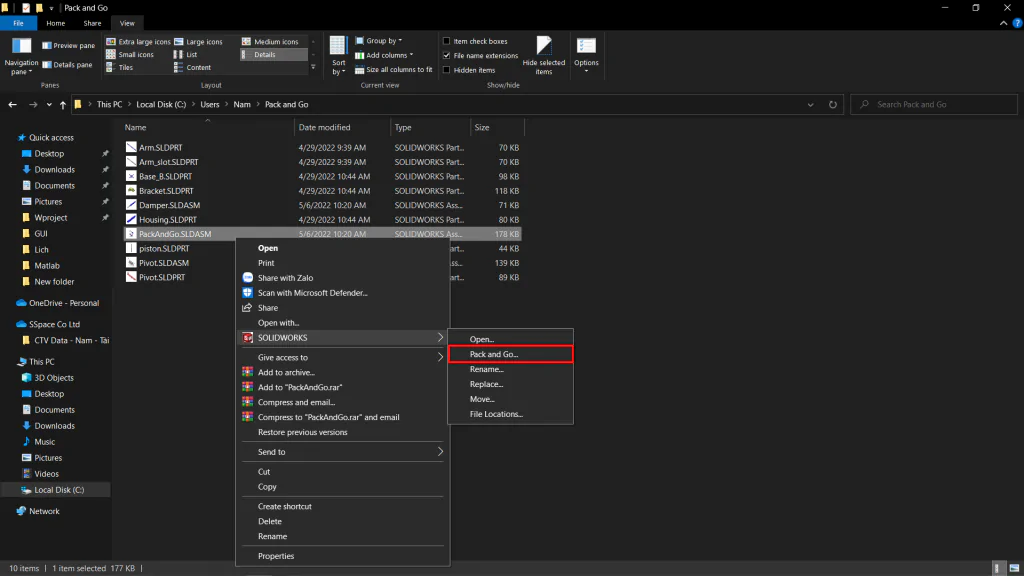This screenshot has height=576, width=1024.
Task: Select the Tiles layout option
Action: tap(120, 67)
